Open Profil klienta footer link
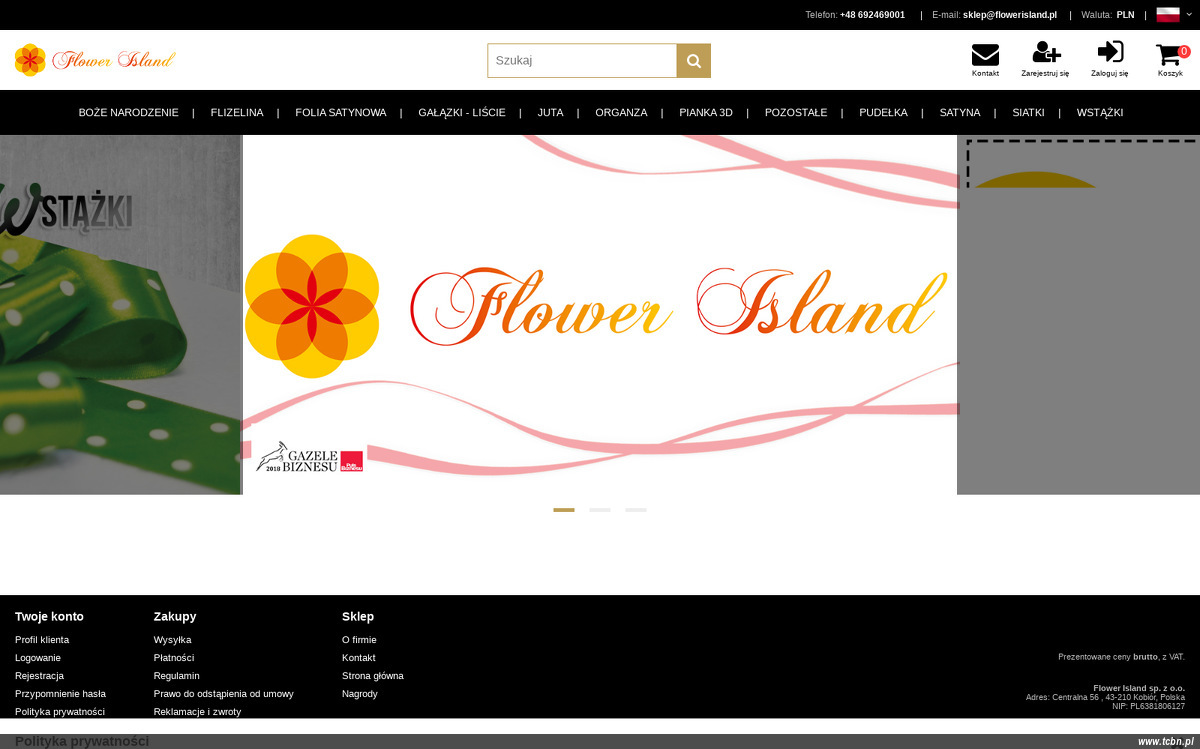The image size is (1200, 749). pos(42,640)
